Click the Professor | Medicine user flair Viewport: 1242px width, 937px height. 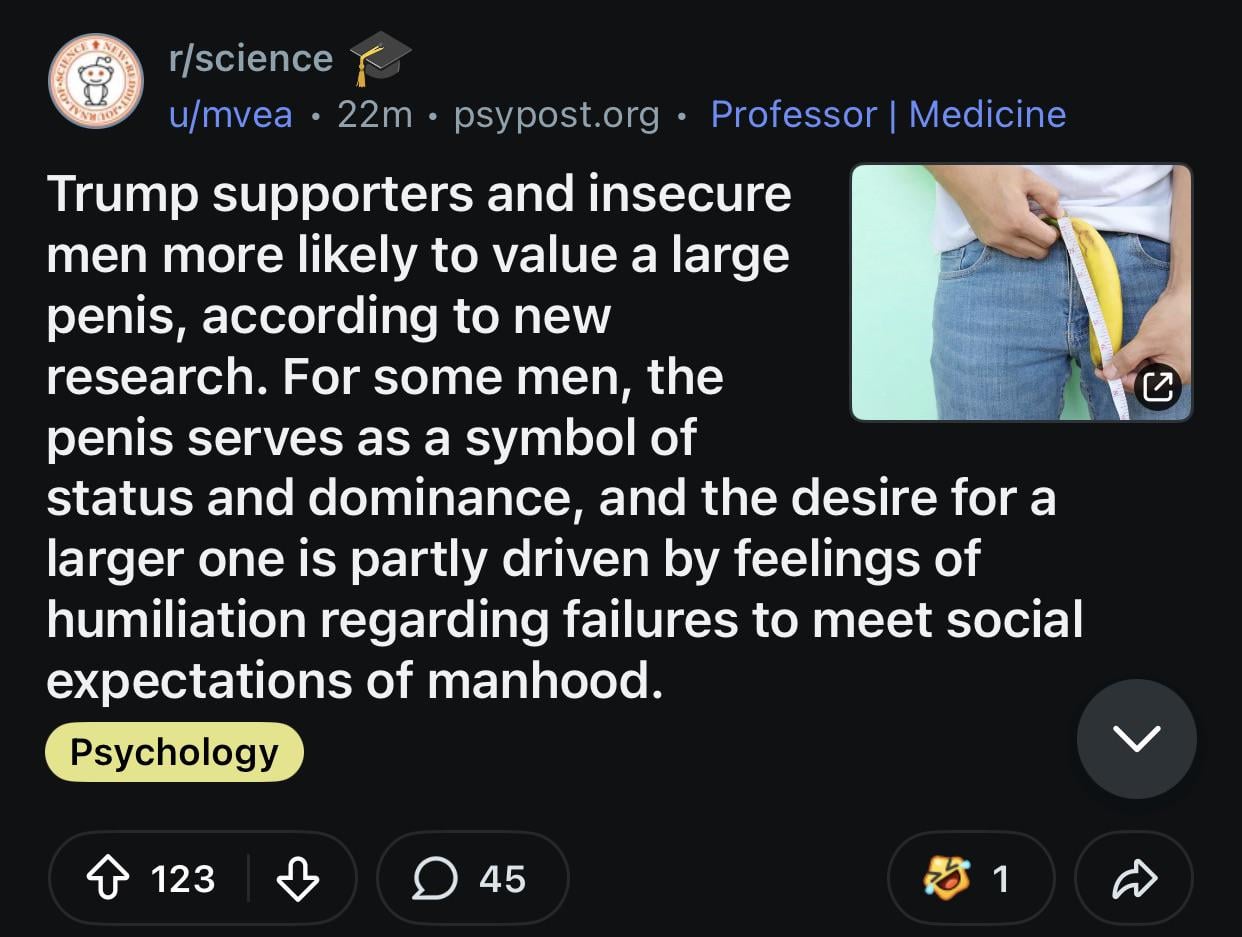click(888, 115)
